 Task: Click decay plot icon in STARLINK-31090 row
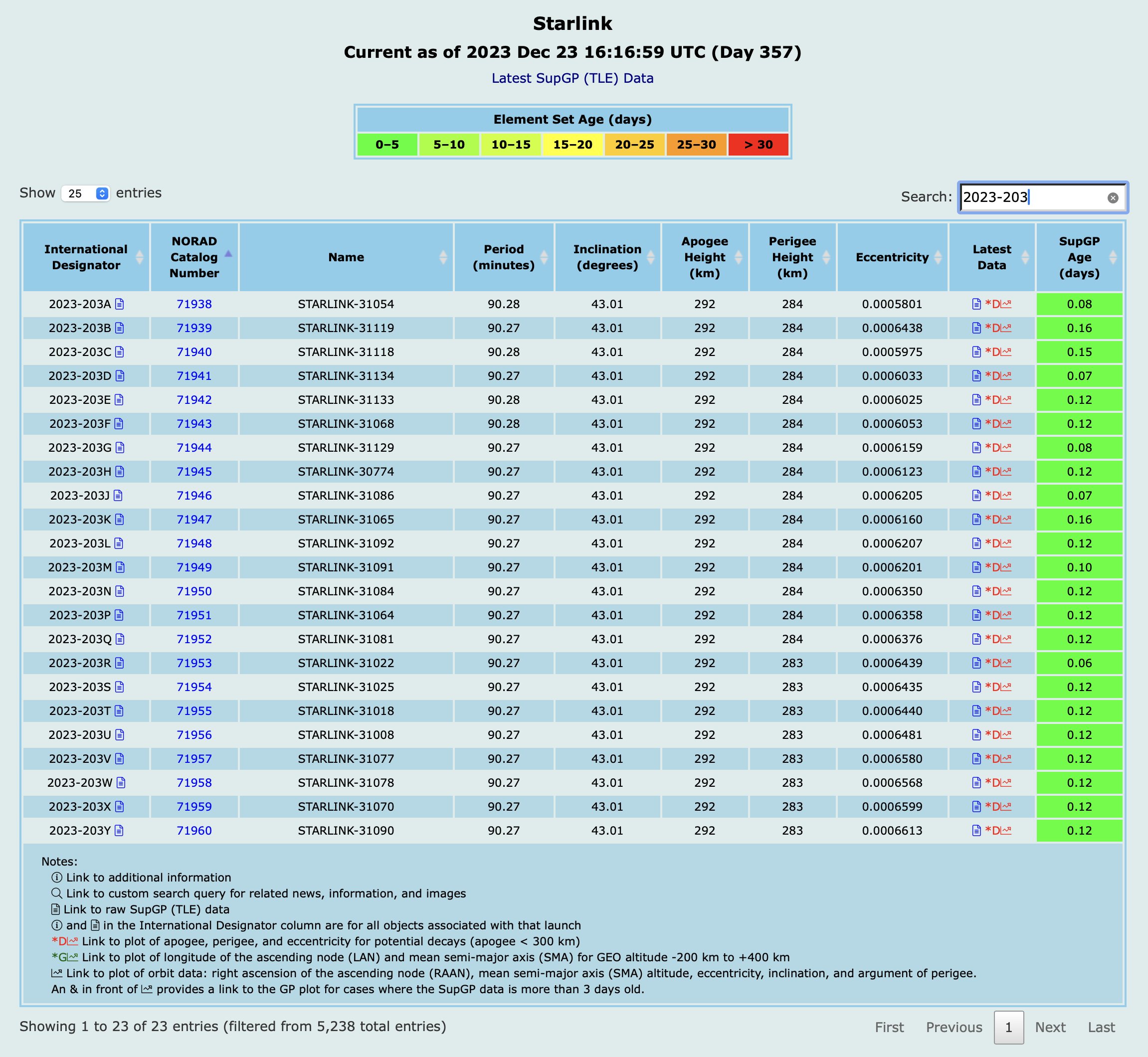(999, 831)
